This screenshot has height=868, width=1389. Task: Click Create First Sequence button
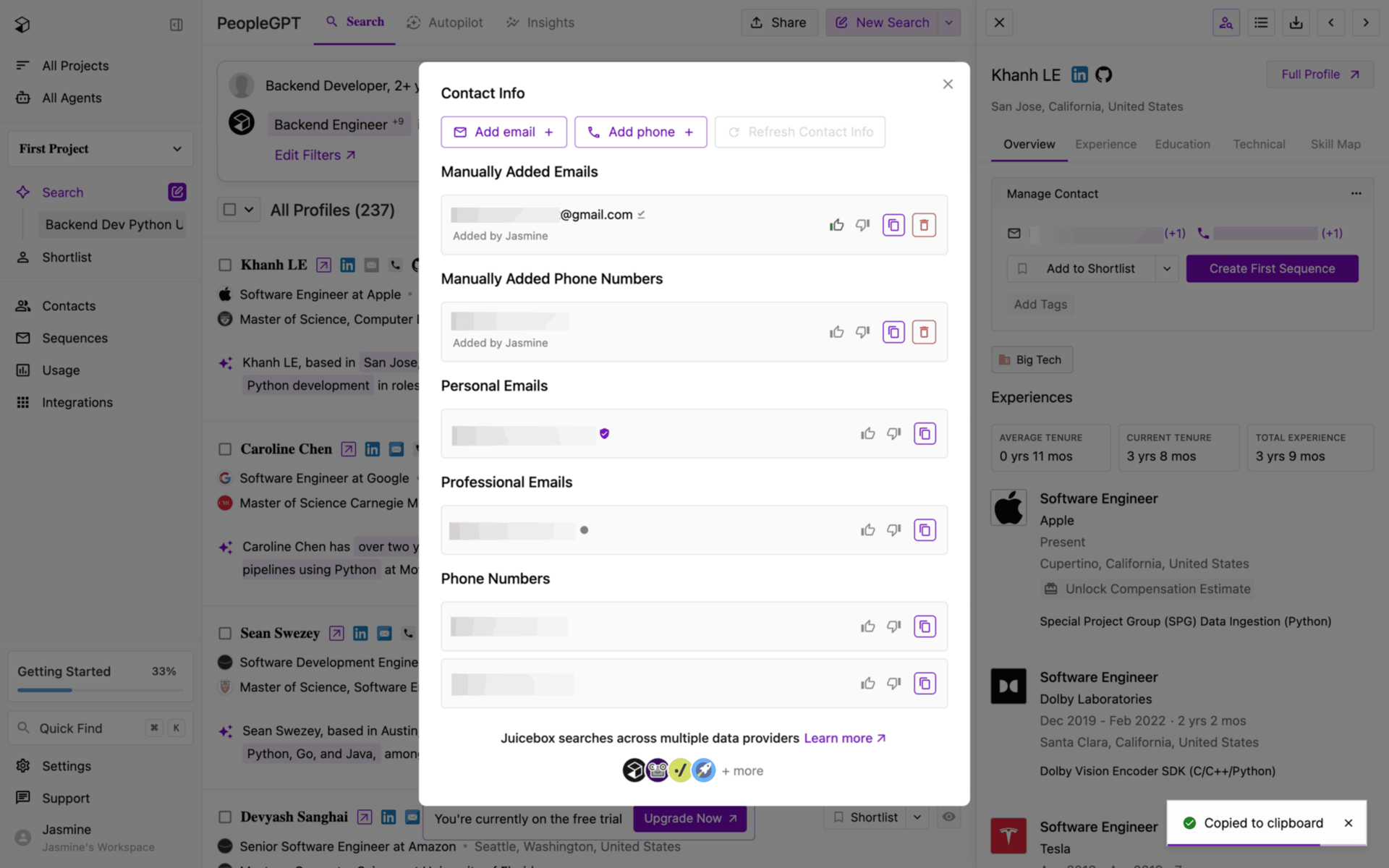[x=1272, y=268]
